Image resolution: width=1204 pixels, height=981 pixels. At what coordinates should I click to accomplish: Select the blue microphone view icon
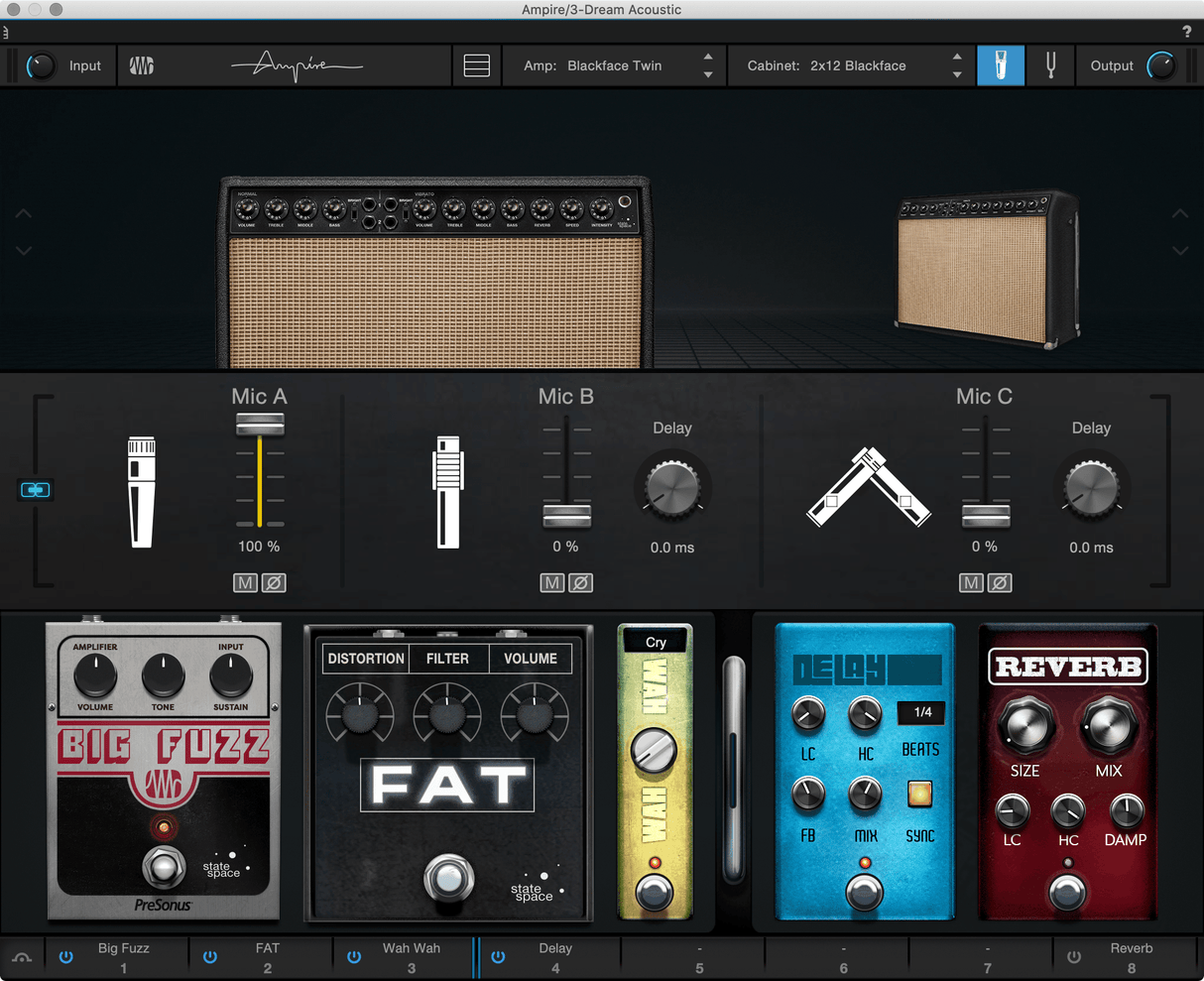coord(1001,65)
